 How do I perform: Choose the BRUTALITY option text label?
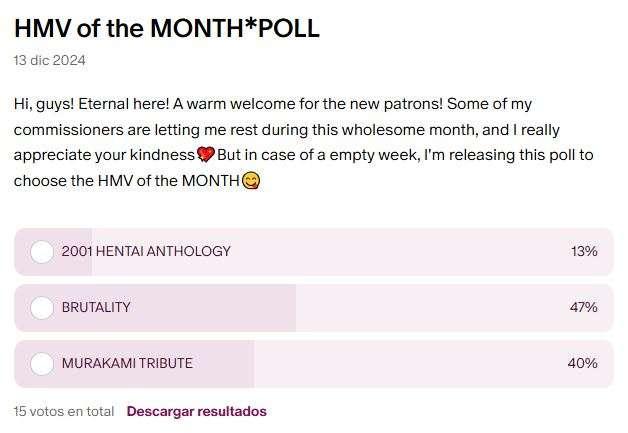(96, 308)
